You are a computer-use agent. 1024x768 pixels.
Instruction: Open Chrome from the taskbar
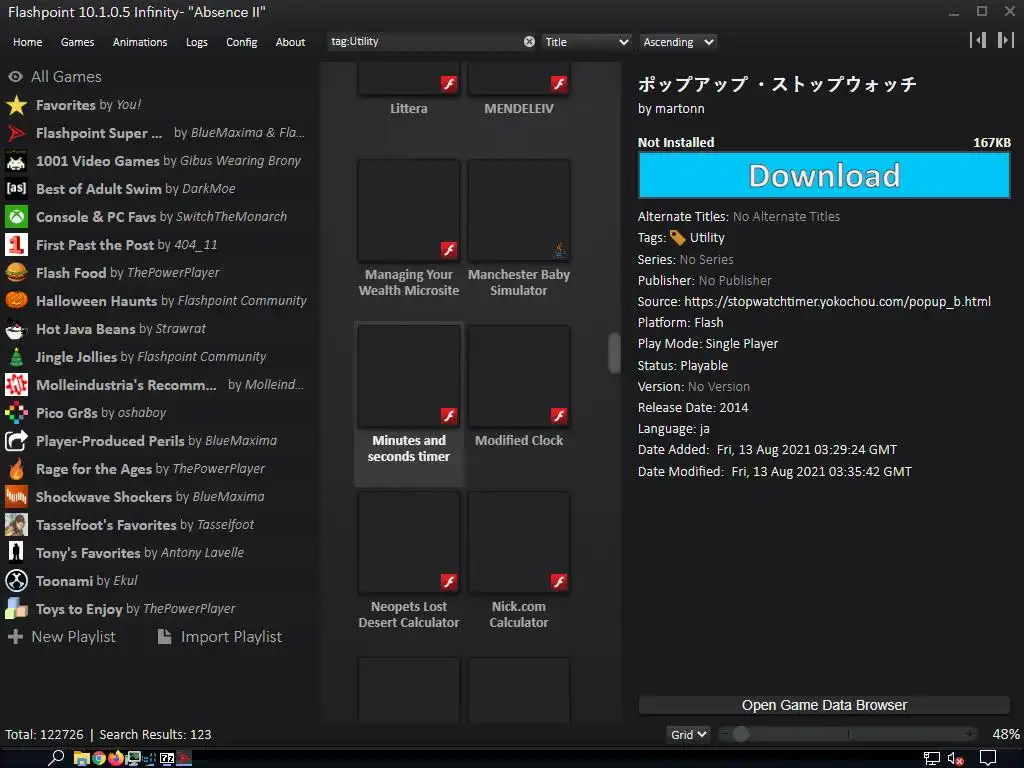point(99,758)
